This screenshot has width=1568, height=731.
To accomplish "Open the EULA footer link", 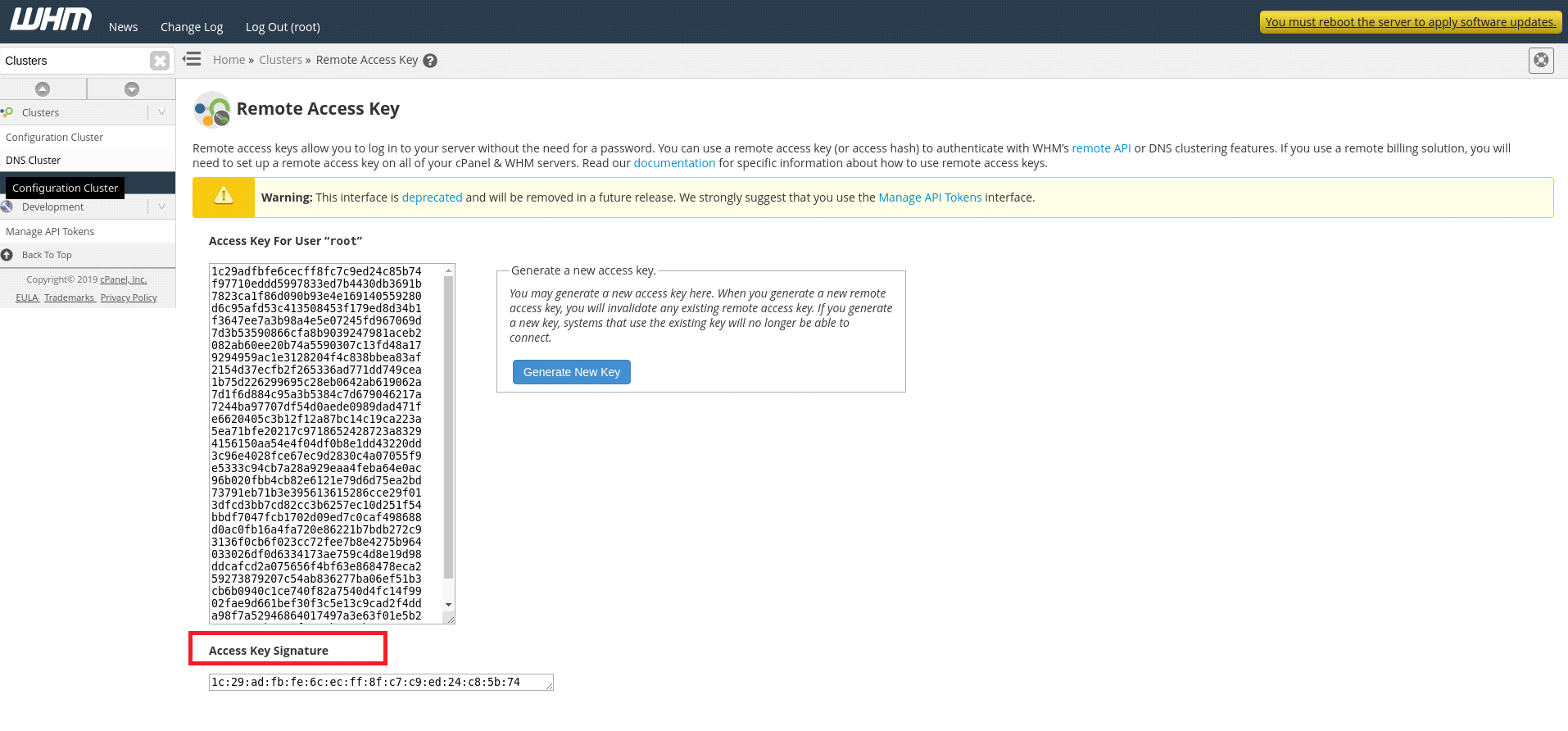I will pyautogui.click(x=27, y=297).
